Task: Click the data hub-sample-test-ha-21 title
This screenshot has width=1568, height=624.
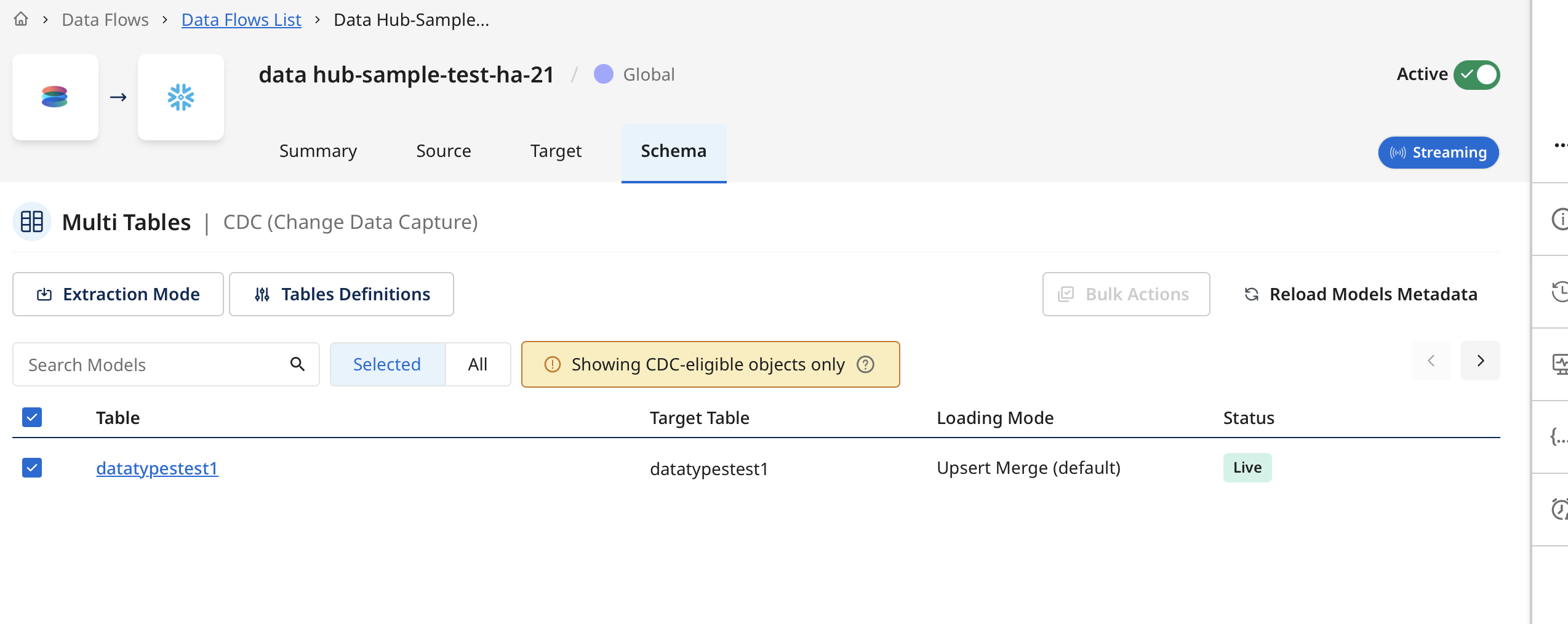Action: (406, 74)
